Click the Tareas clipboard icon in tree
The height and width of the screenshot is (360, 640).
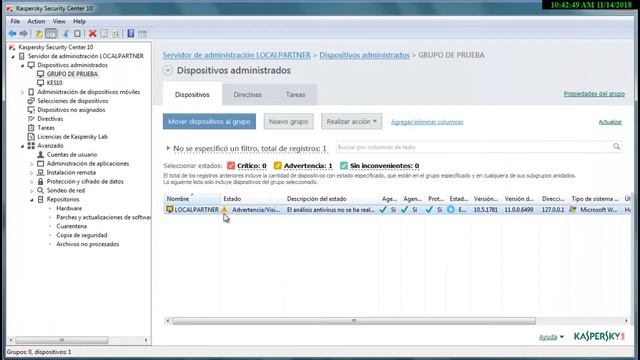coord(31,128)
